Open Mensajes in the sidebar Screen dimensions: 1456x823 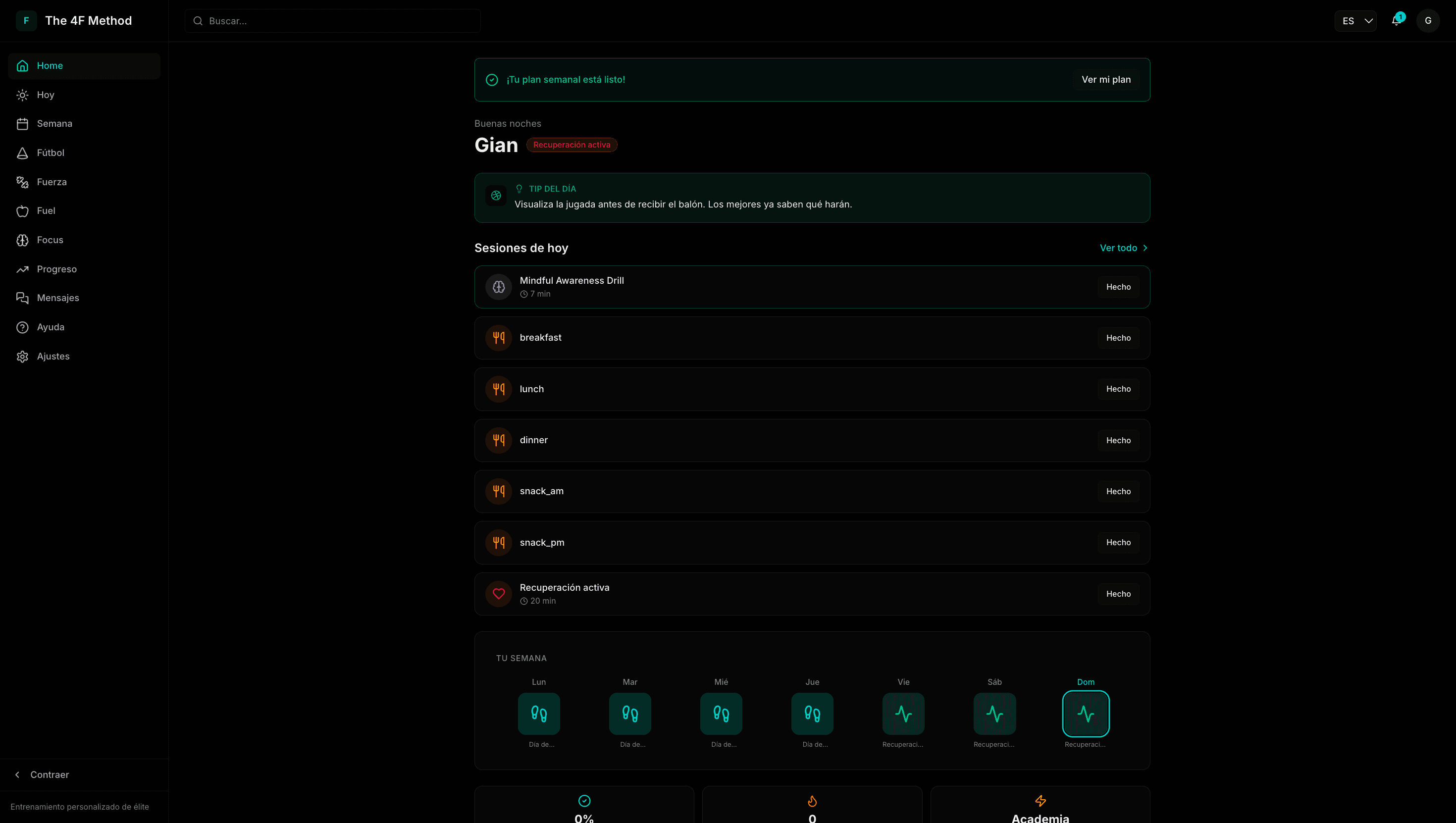pyautogui.click(x=57, y=298)
